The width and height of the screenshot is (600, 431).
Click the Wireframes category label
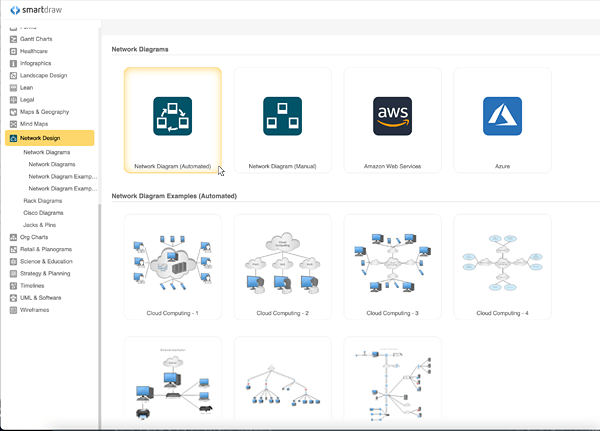pyautogui.click(x=34, y=310)
